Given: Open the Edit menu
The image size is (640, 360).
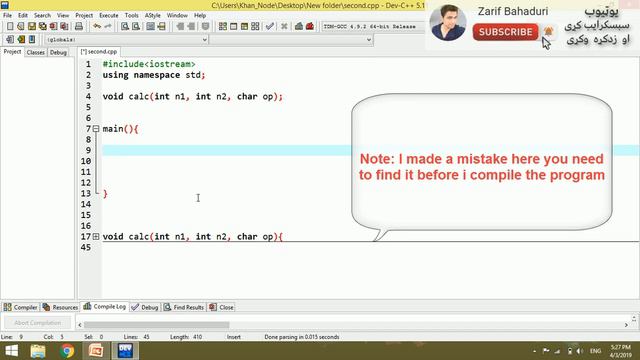Looking at the screenshot, I should coord(23,16).
